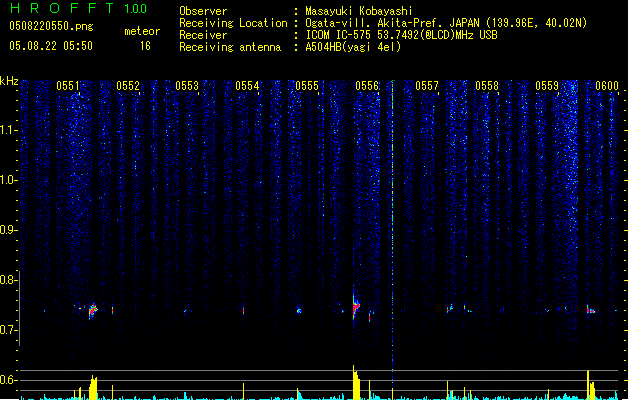This screenshot has width=629, height=400.
Task: Click the 0559 time marker
Action: pos(547,86)
